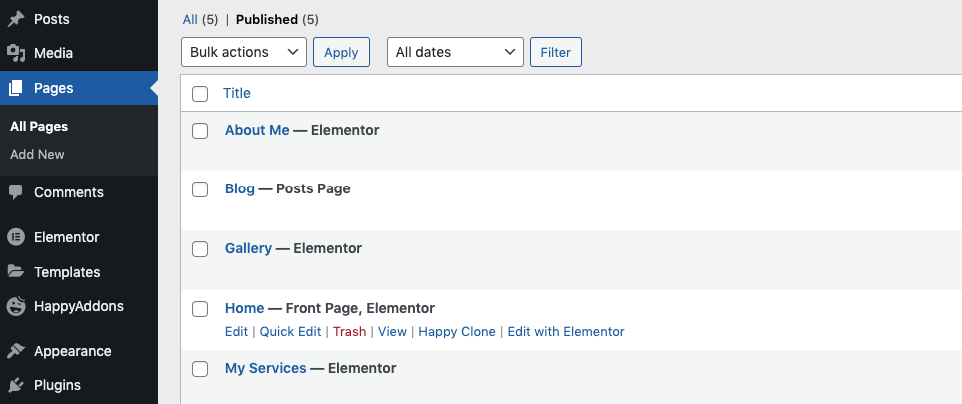Click the Trash link under Home
This screenshot has width=962, height=404.
[350, 332]
